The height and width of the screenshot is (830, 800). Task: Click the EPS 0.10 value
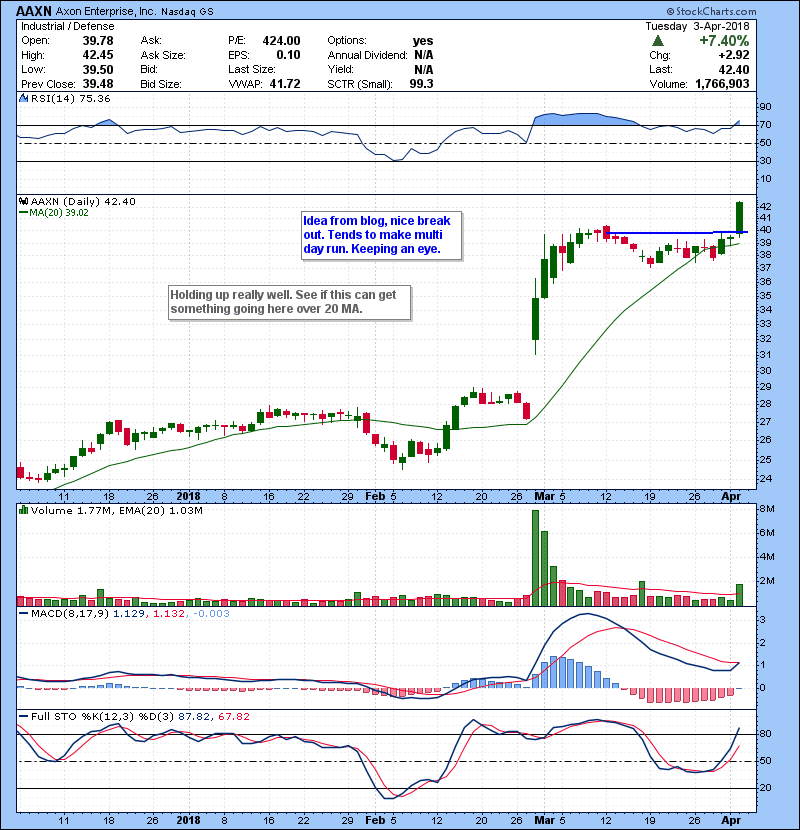tap(289, 55)
